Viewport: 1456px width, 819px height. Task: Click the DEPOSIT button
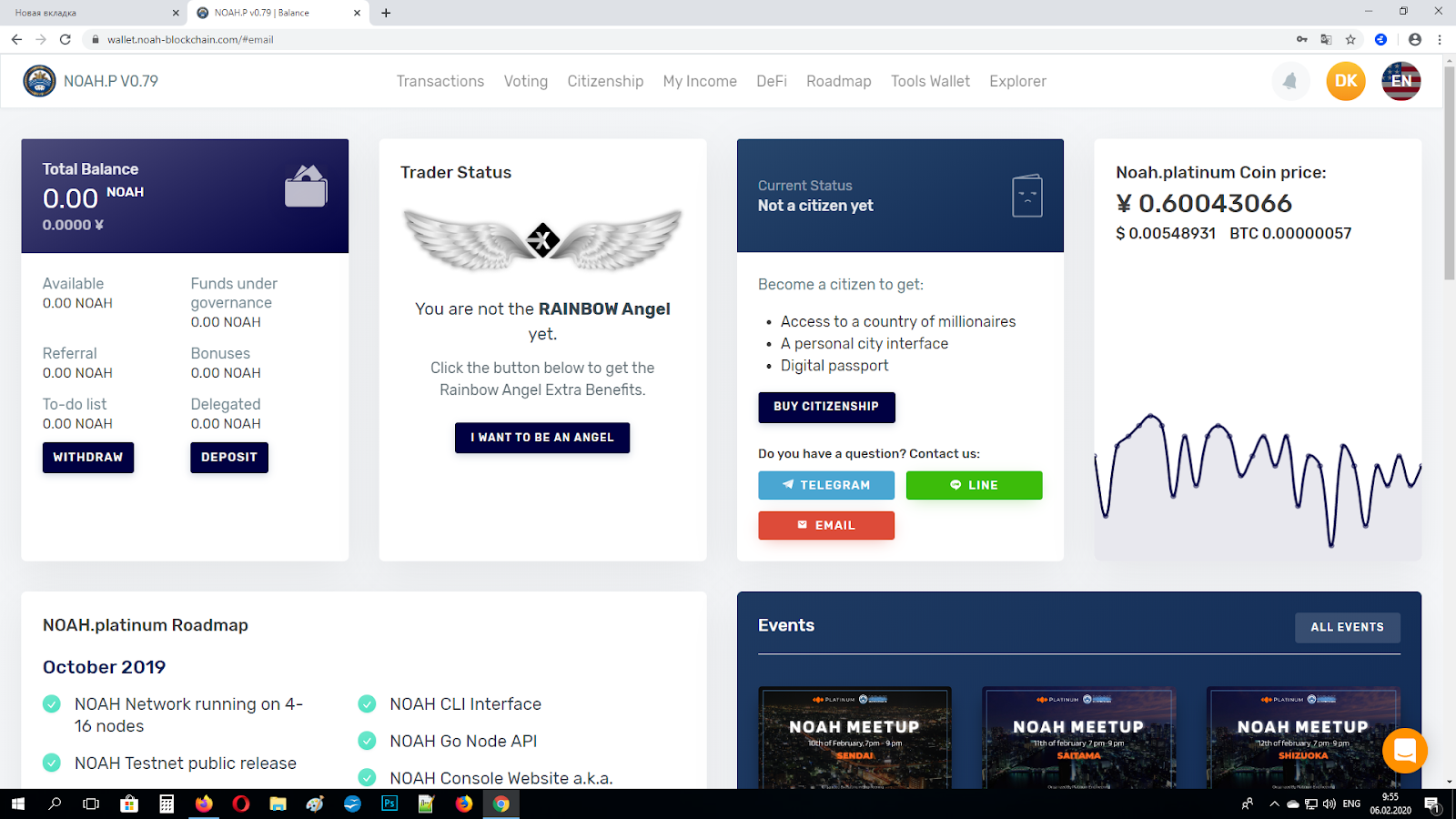[x=229, y=458]
